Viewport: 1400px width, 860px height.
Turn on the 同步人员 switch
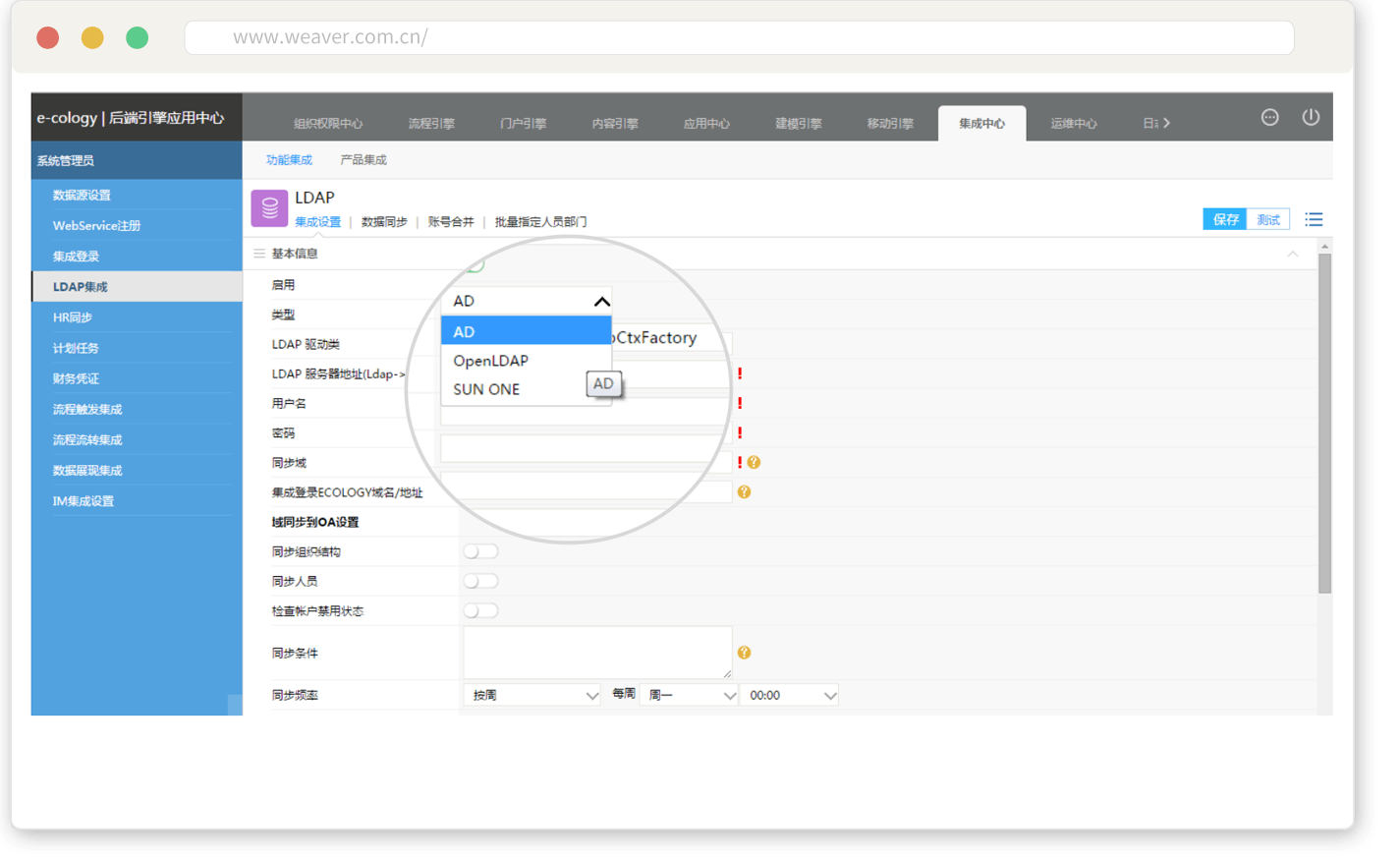(480, 581)
